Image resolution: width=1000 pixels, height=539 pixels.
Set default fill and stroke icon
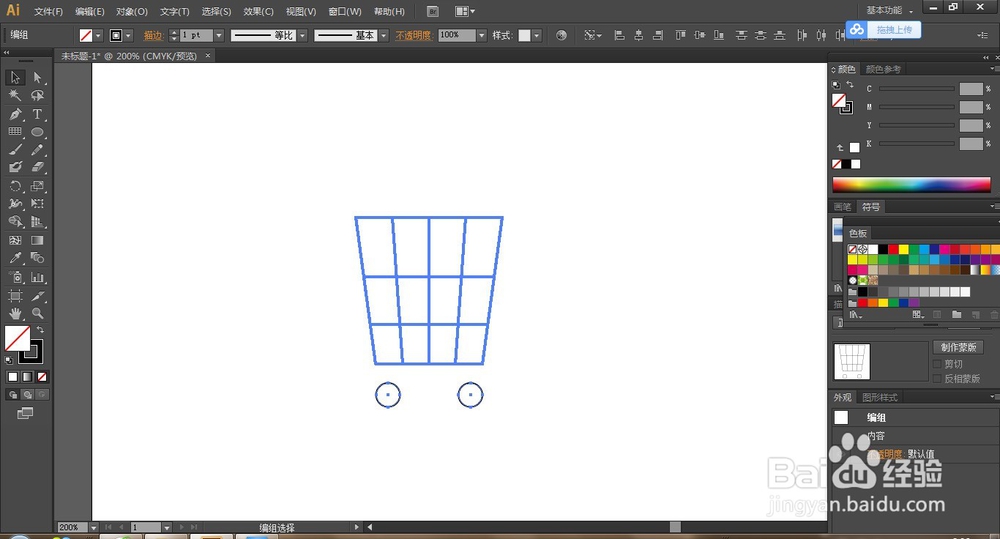[9, 360]
